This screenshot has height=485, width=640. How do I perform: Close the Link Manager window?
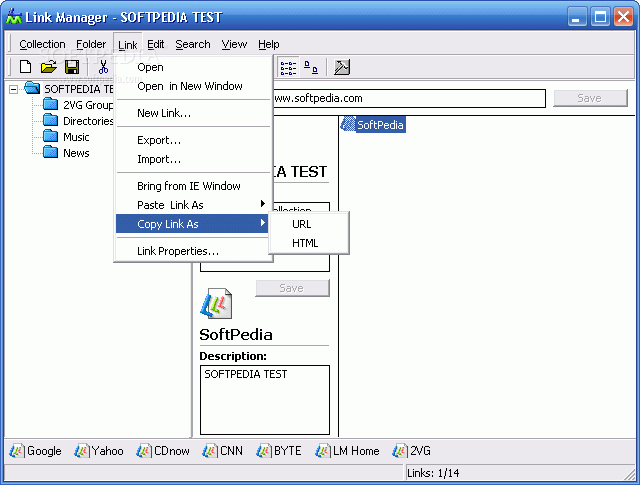point(624,17)
